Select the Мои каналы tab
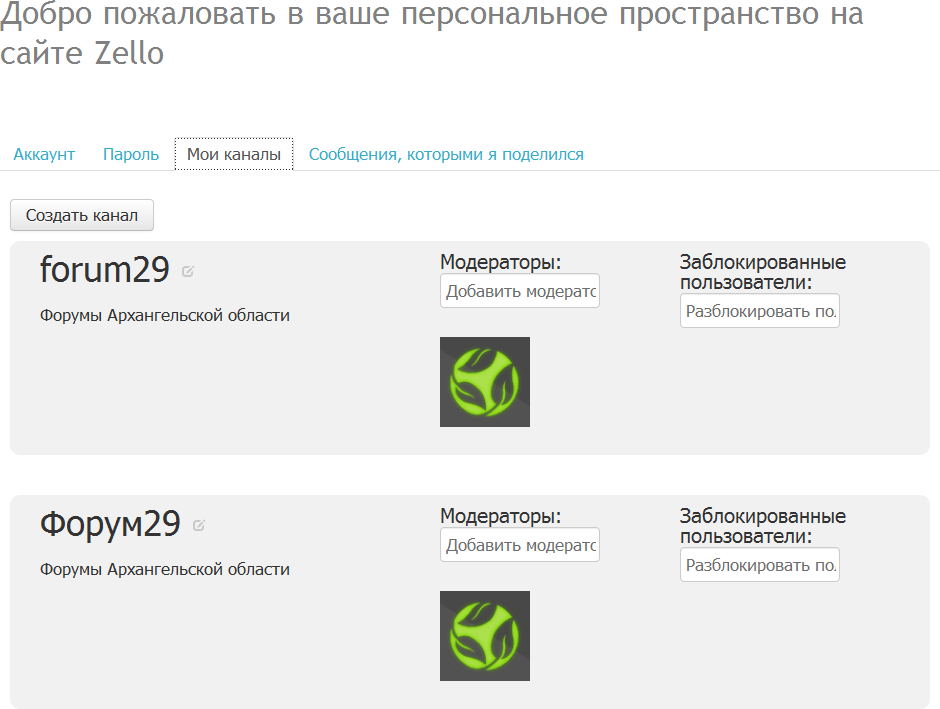 tap(234, 154)
